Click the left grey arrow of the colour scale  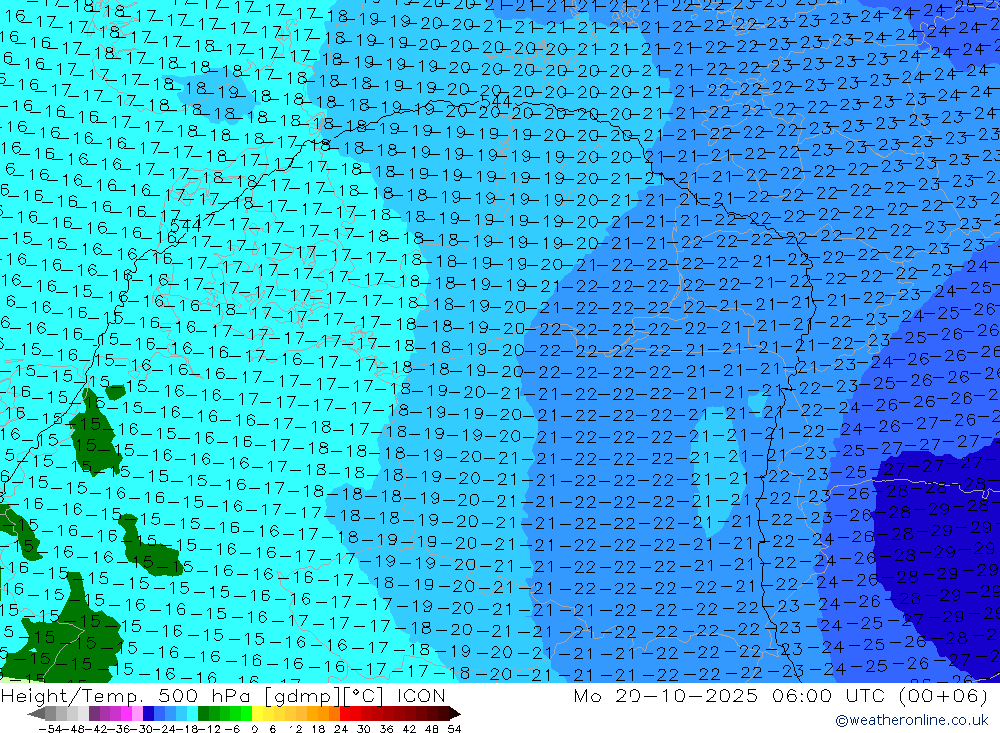click(x=36, y=713)
